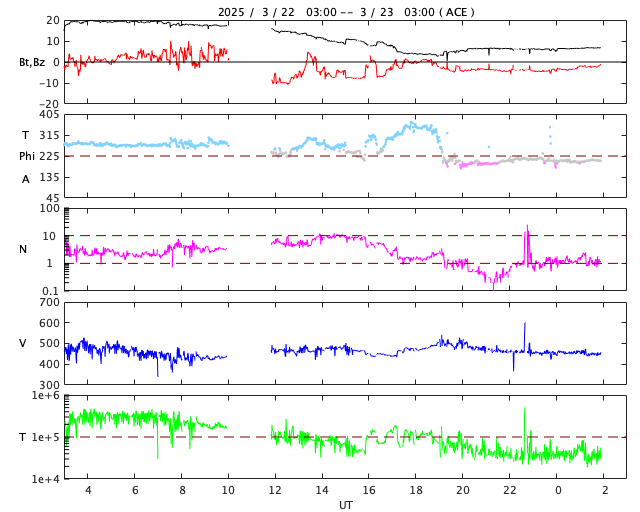
Task: Click the '8' hour label on the UT axis
Action: [x=182, y=490]
